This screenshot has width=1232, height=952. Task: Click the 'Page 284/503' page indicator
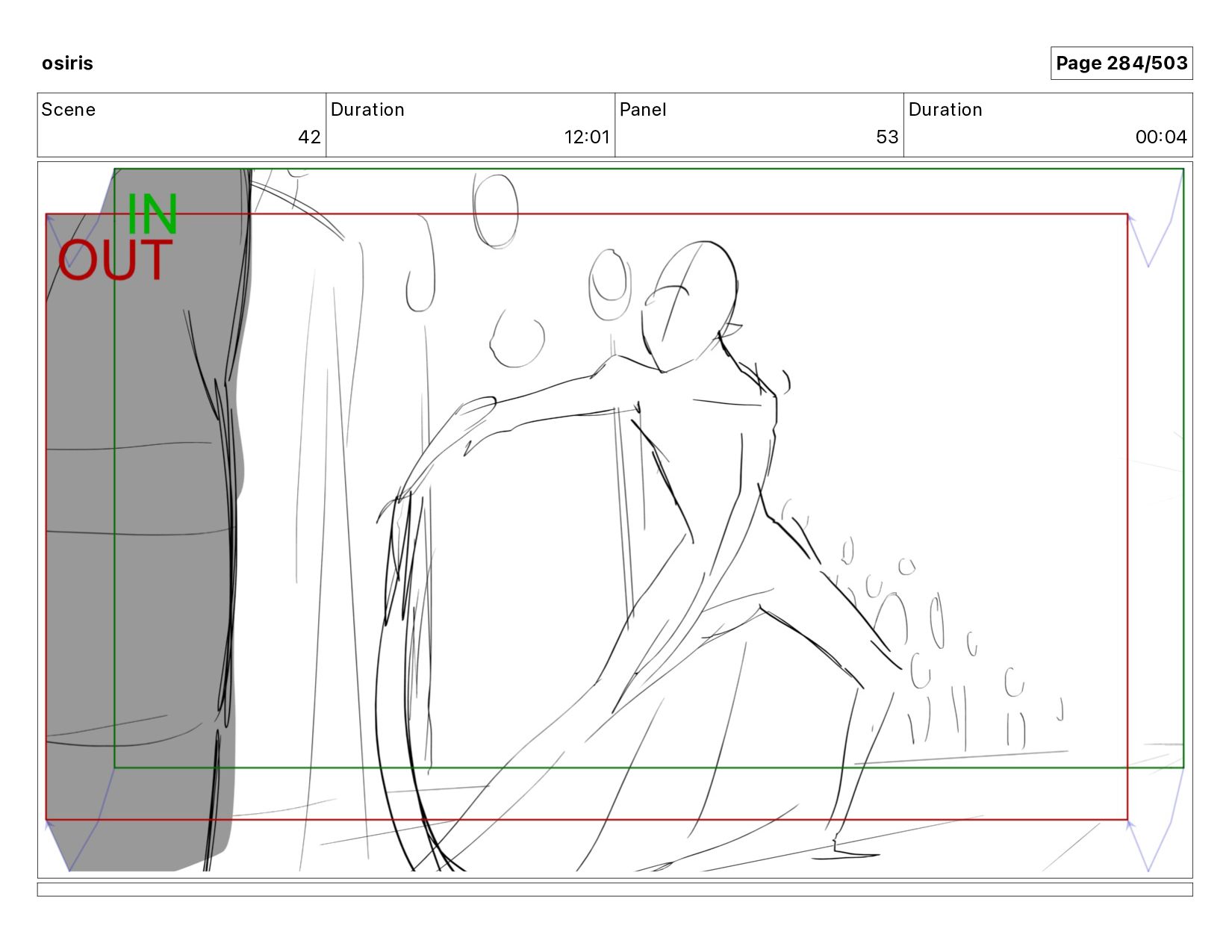(1121, 63)
